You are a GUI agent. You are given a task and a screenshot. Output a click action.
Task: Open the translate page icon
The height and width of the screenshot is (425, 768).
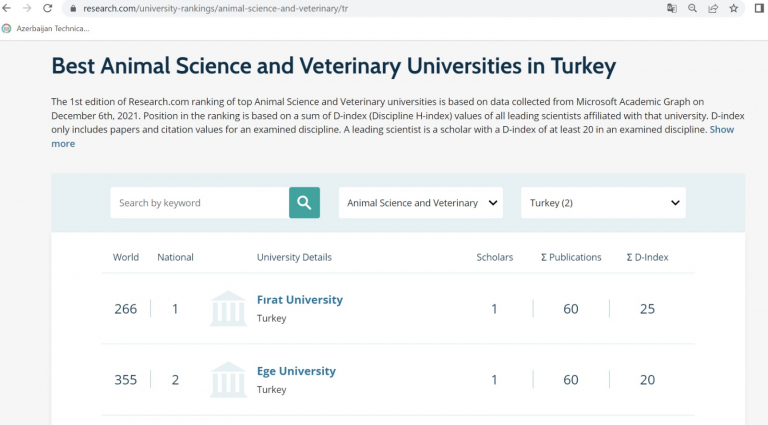pos(672,8)
